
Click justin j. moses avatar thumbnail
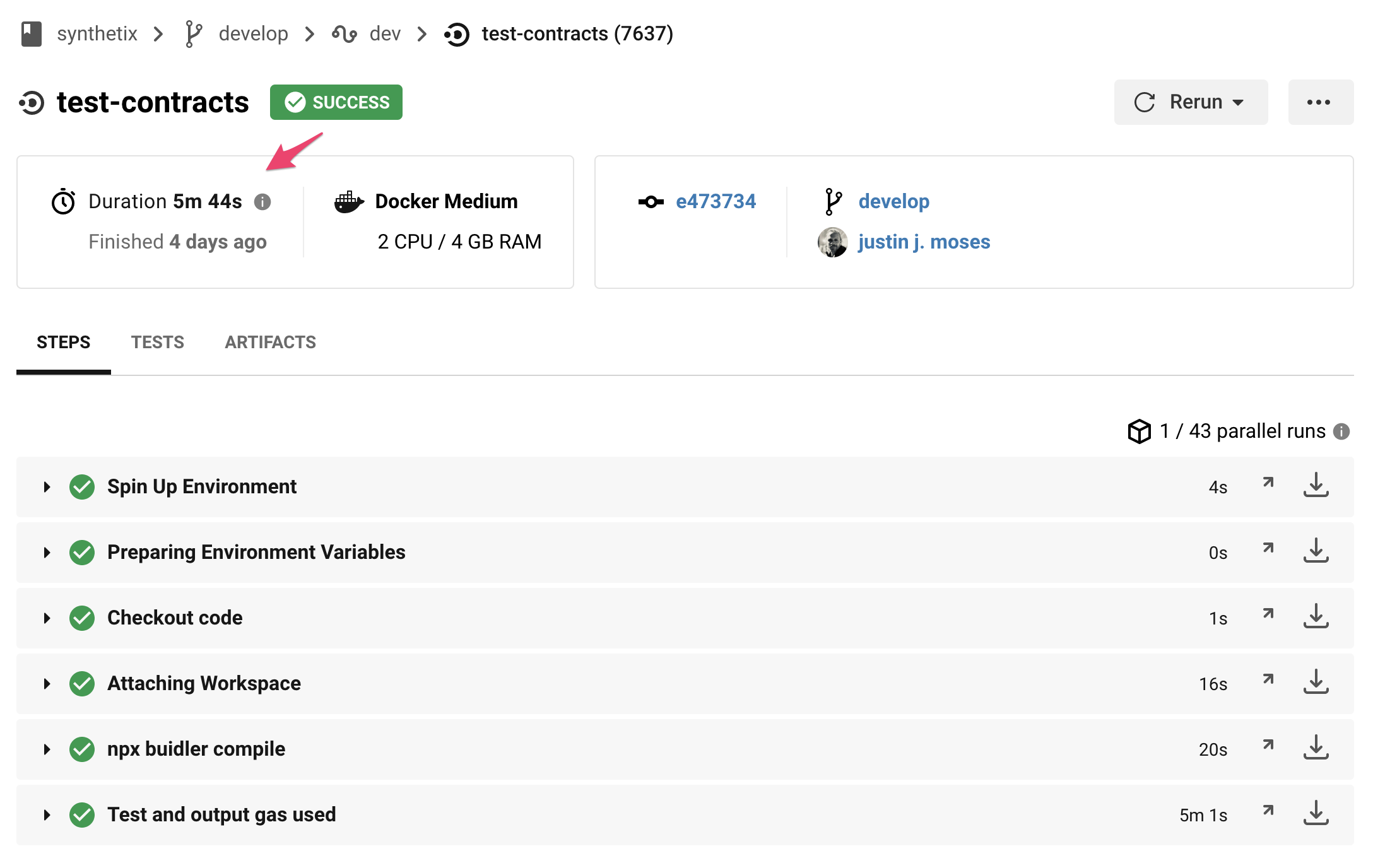(832, 242)
